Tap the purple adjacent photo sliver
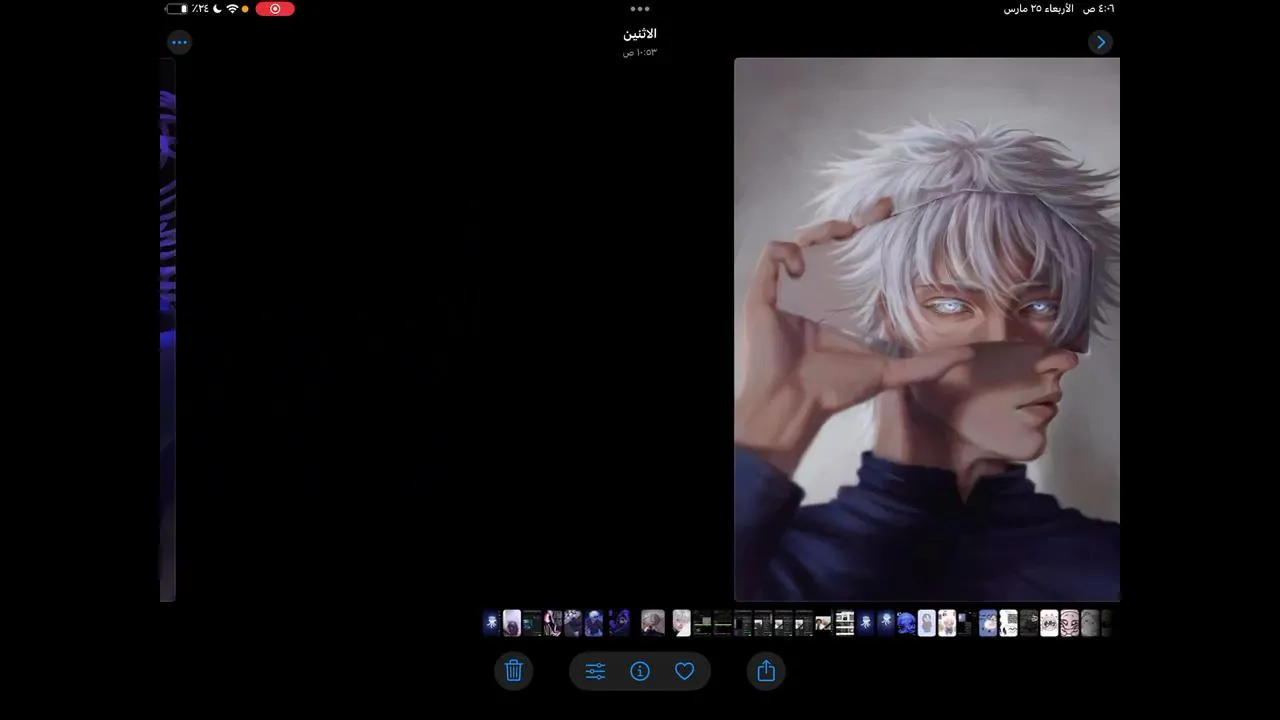The image size is (1280, 720). point(167,329)
